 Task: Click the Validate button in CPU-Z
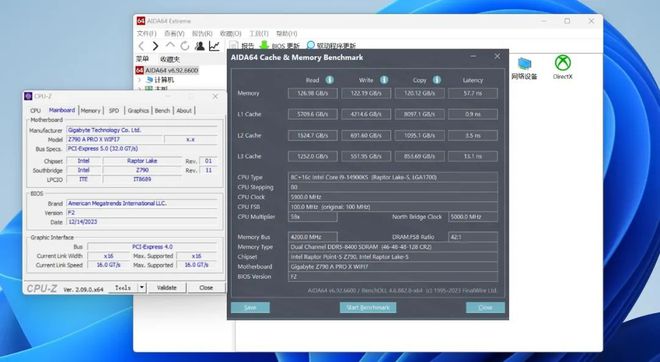(167, 287)
